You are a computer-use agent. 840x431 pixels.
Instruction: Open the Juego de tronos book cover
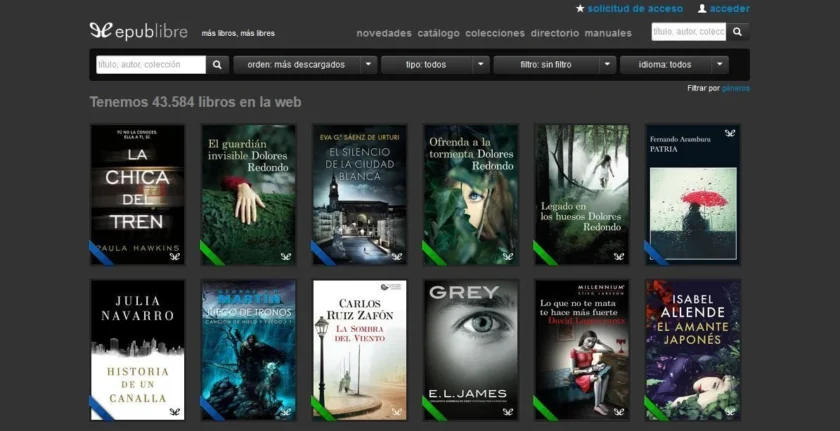pos(249,350)
